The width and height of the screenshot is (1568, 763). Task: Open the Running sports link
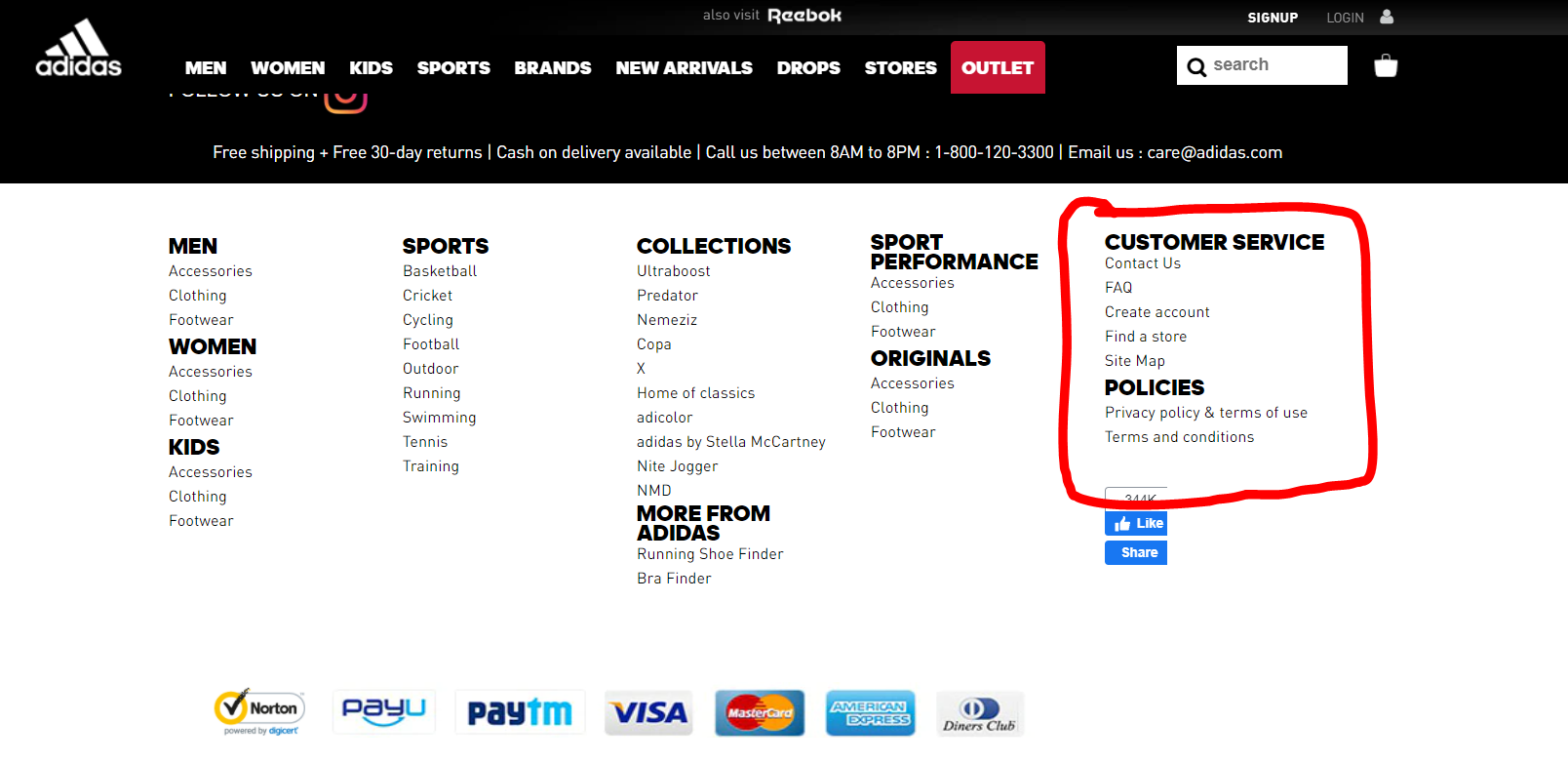point(432,393)
